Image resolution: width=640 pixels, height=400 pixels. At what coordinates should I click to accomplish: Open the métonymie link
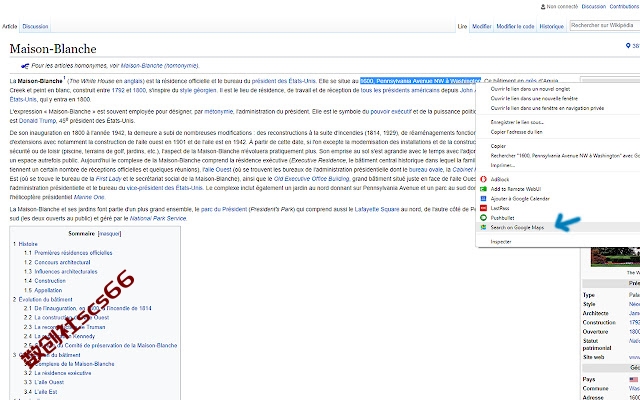click(218, 111)
